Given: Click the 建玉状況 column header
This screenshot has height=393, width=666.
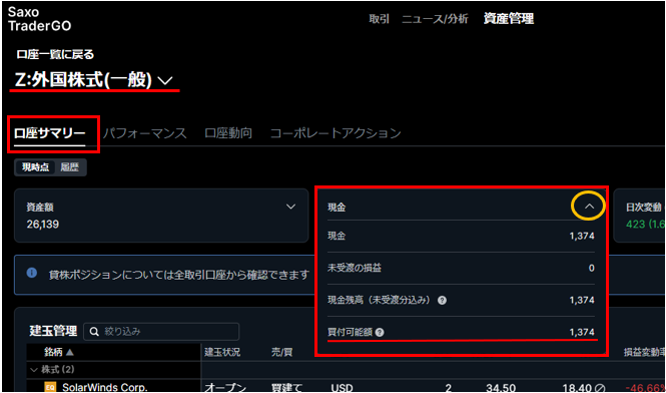Looking at the screenshot, I should (222, 352).
